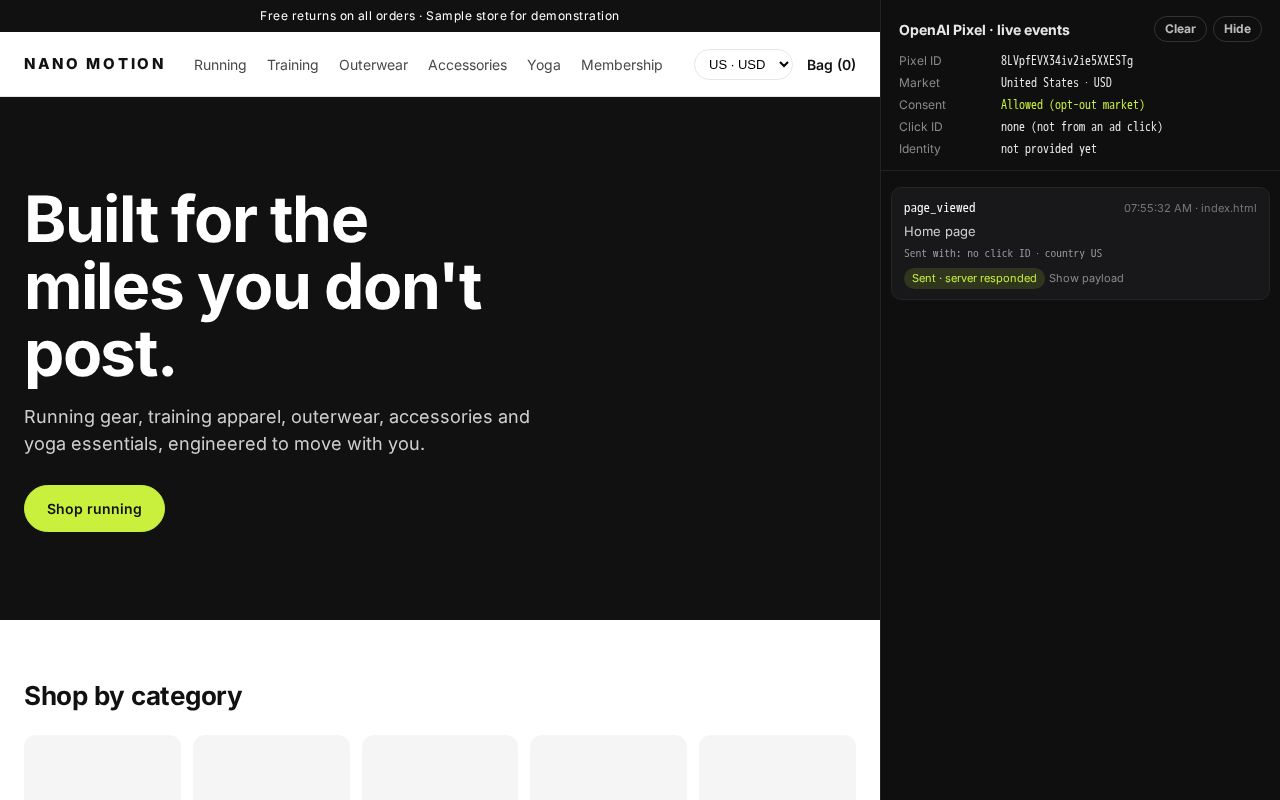Open the Membership page
Image resolution: width=1280 pixels, height=800 pixels.
click(622, 65)
